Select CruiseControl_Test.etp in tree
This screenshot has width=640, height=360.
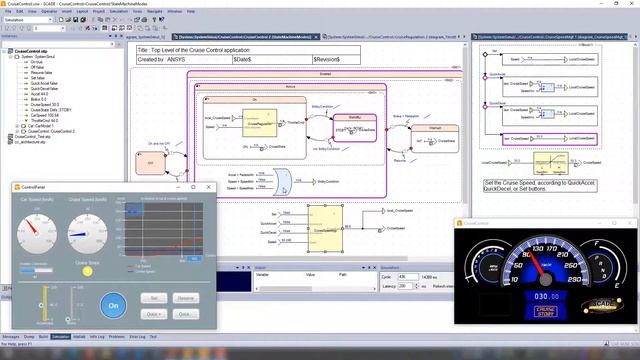[32, 137]
